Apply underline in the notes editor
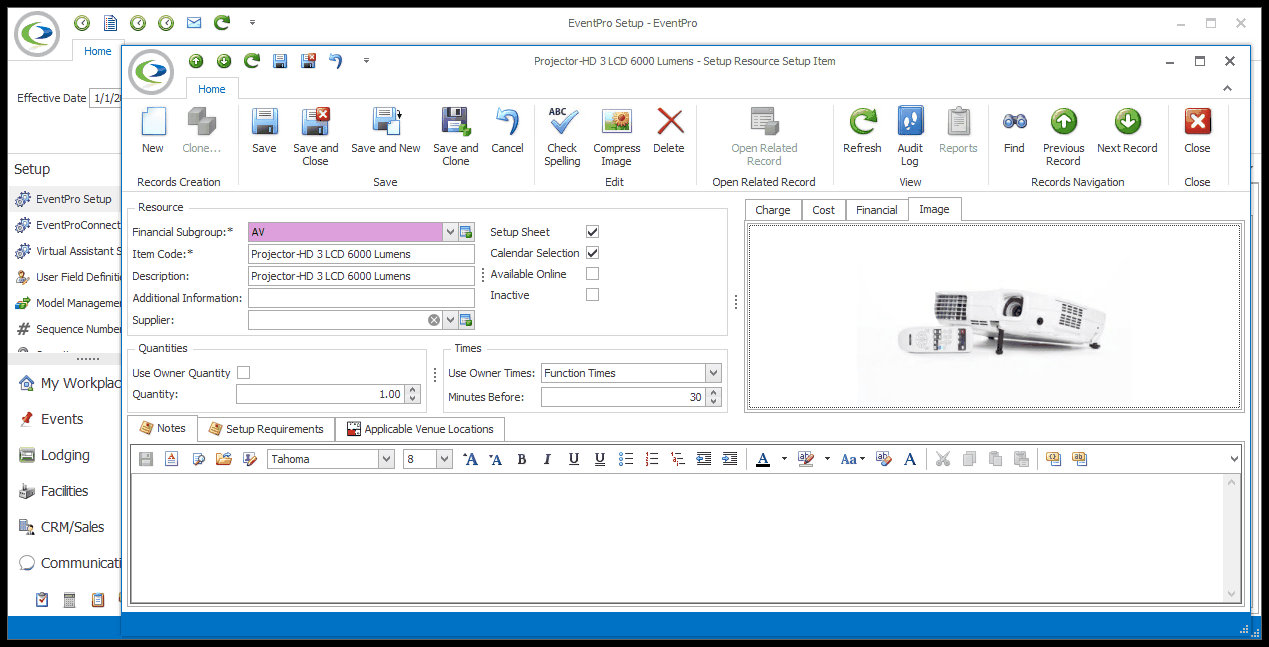 [573, 459]
